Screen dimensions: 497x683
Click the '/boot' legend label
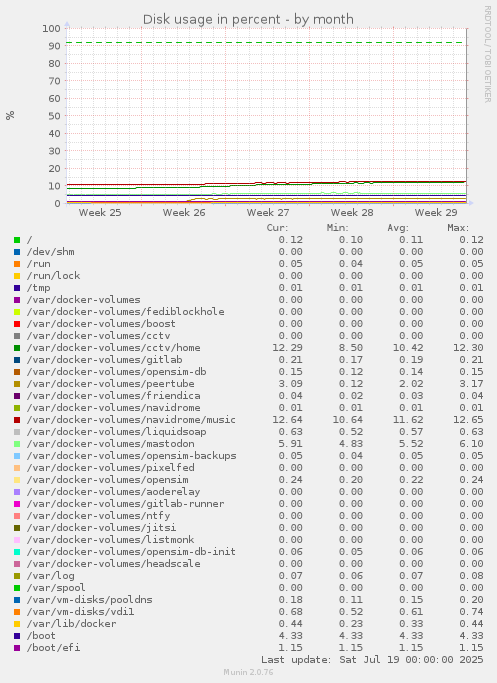(41, 636)
